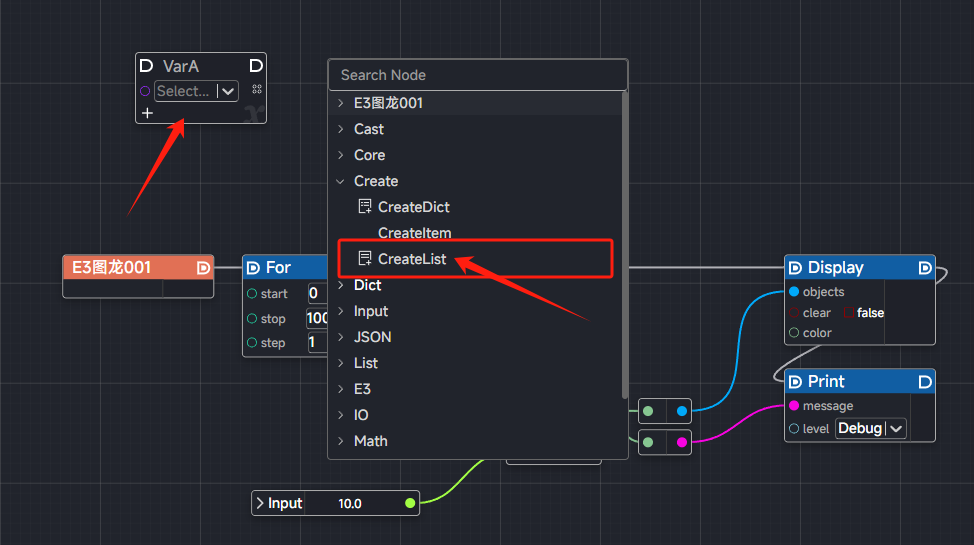Click the output exec port of Print node
The width and height of the screenshot is (974, 545).
click(x=924, y=382)
